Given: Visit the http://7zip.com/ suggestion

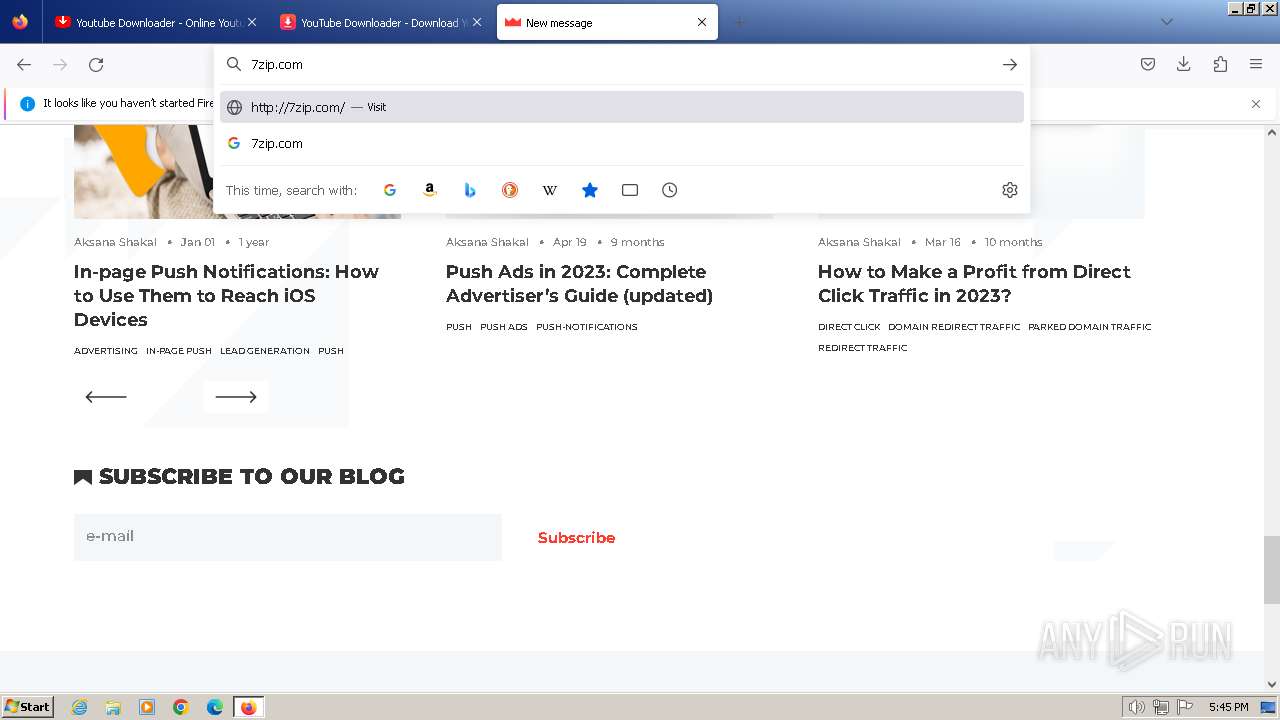Looking at the screenshot, I should coord(622,107).
